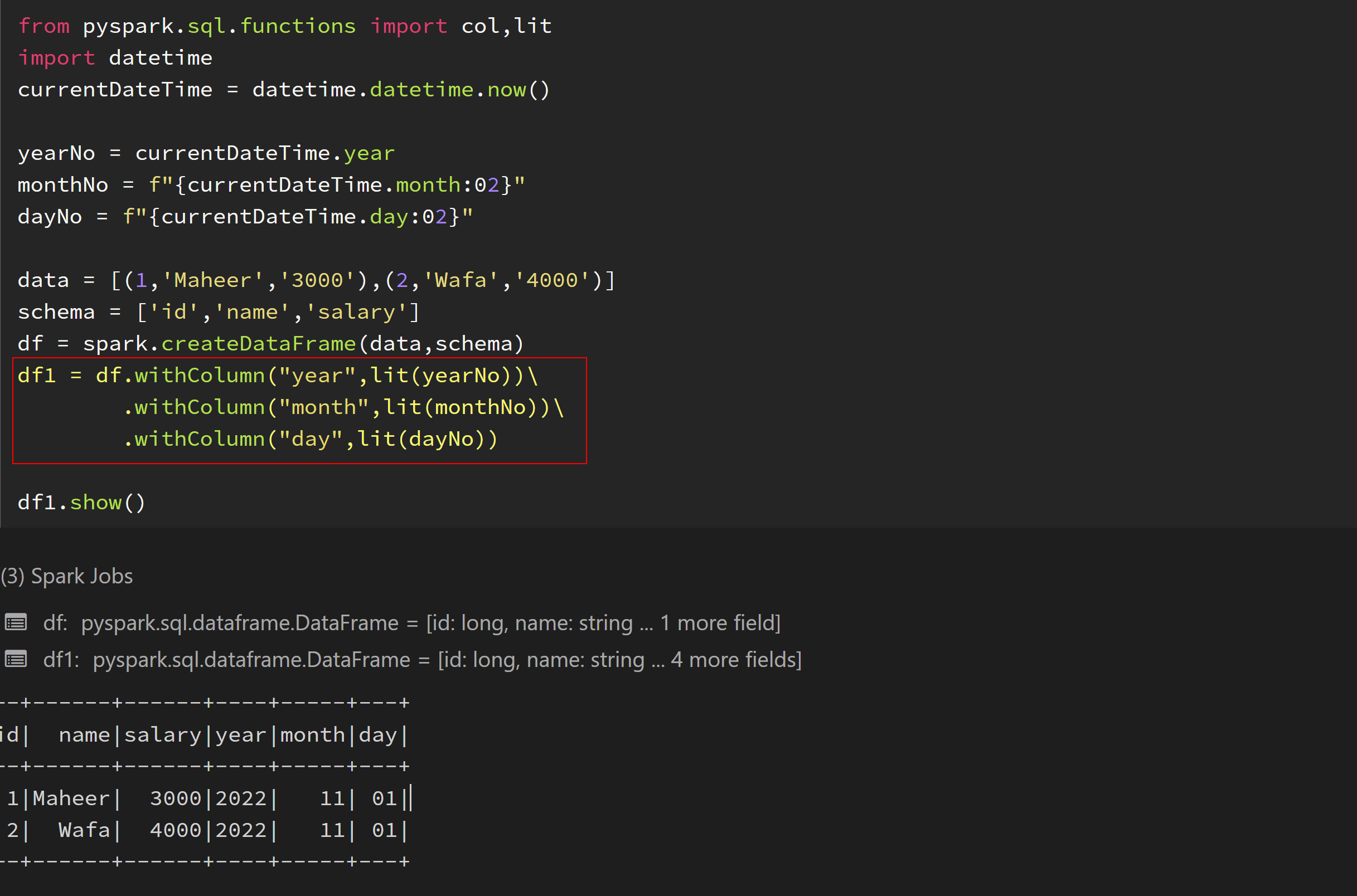
Task: Click the table icon next to df
Action: coord(16,622)
